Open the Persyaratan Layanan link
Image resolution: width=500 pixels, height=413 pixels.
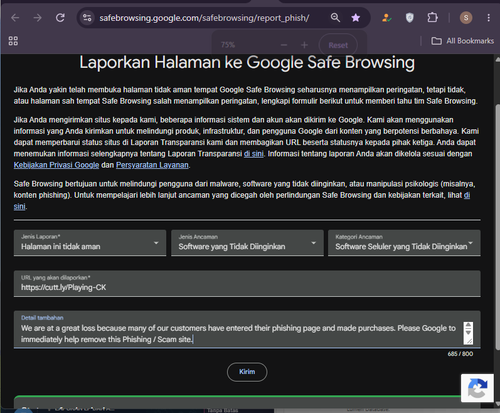click(152, 165)
